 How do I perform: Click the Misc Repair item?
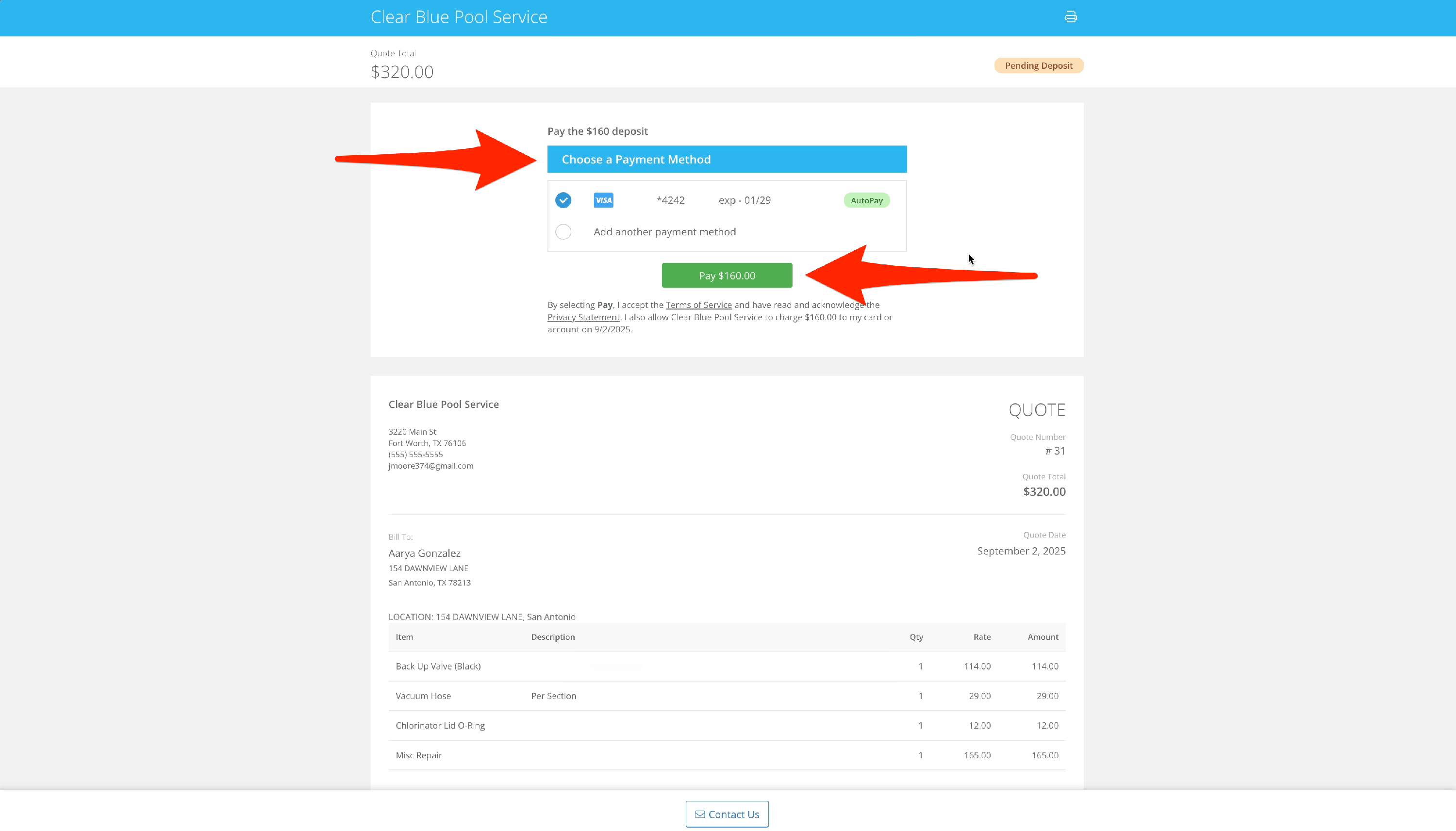tap(418, 755)
